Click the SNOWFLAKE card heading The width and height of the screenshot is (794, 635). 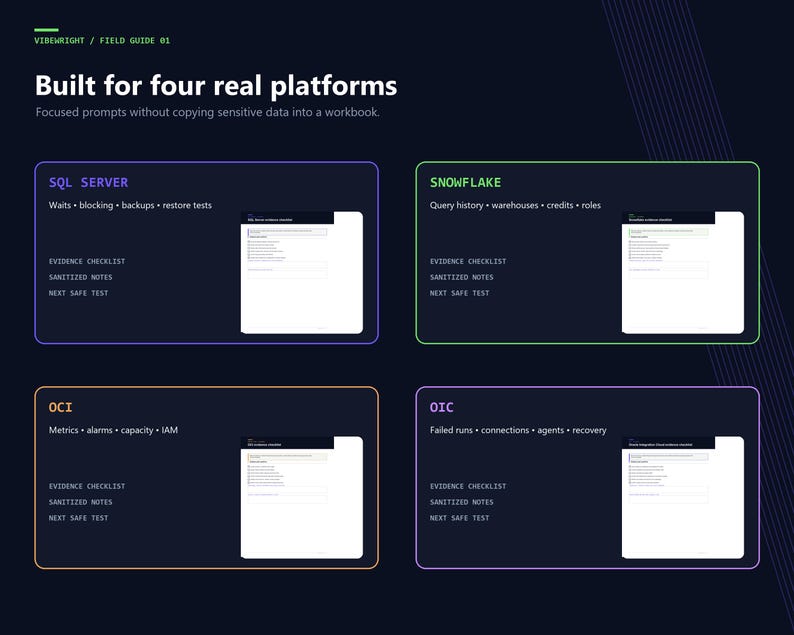tap(465, 183)
